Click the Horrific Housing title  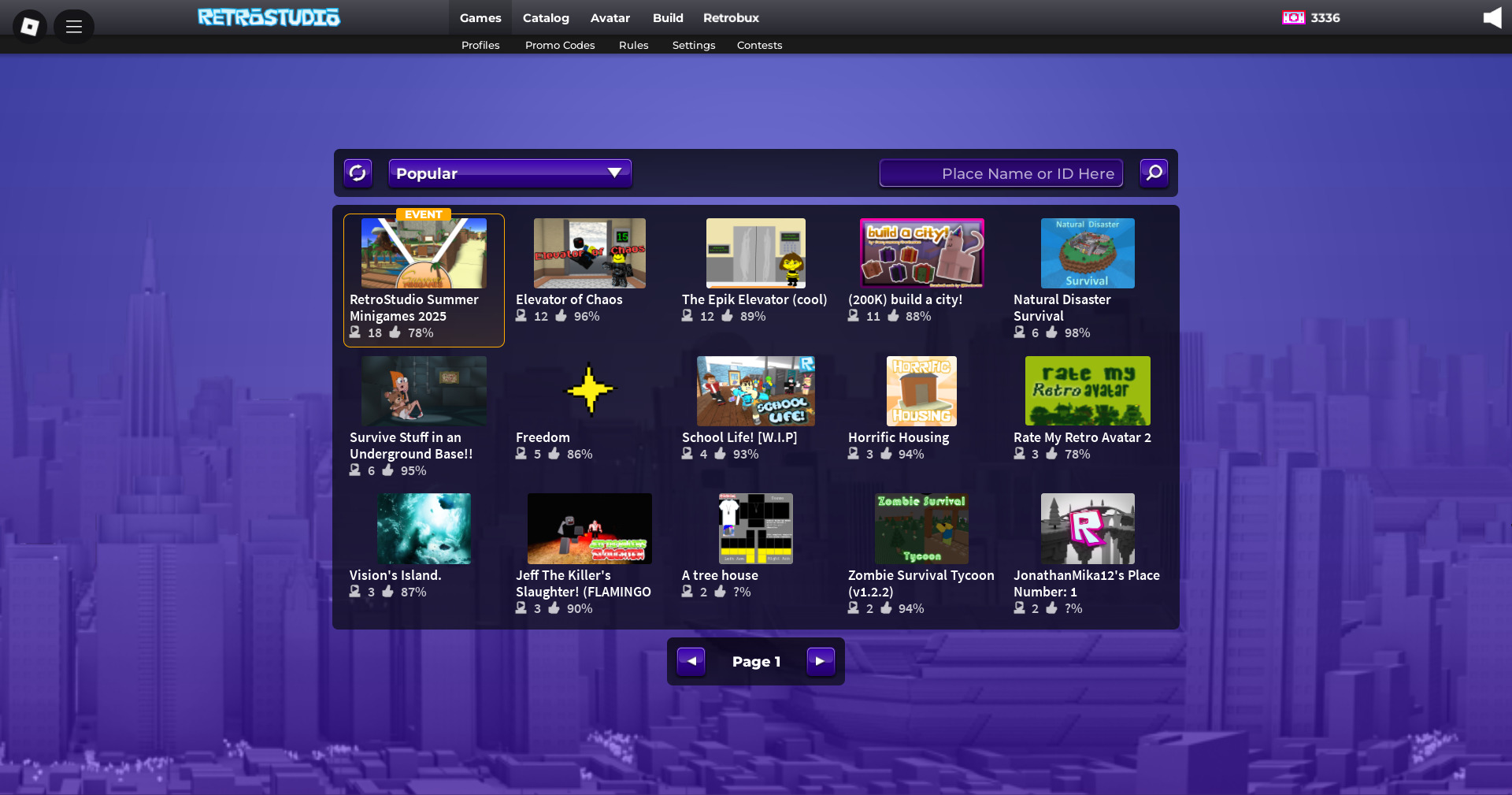(899, 437)
